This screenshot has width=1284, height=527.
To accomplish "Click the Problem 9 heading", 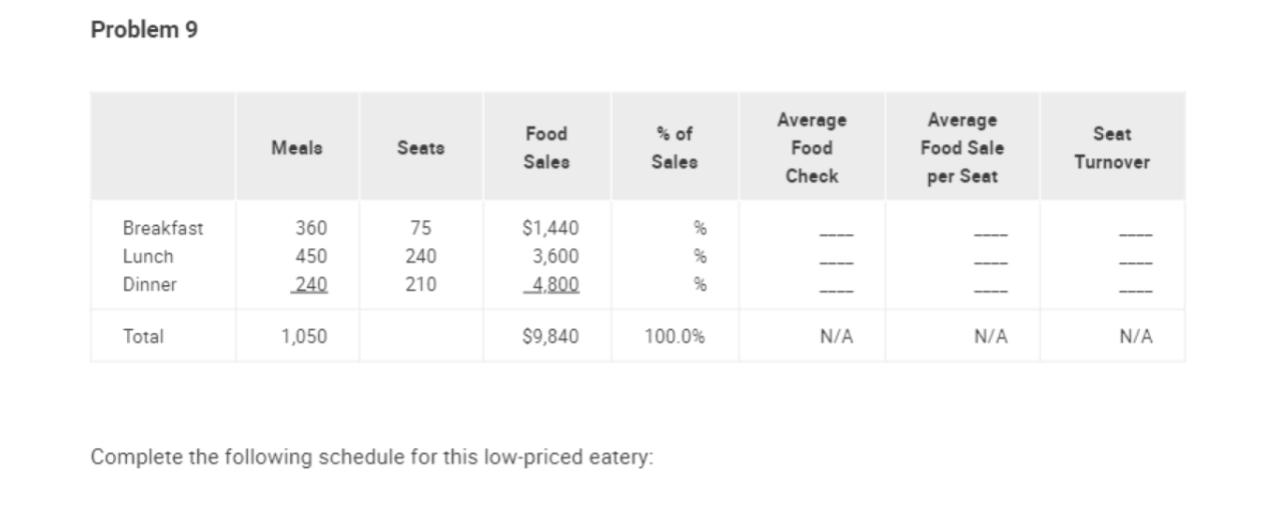I will [144, 30].
